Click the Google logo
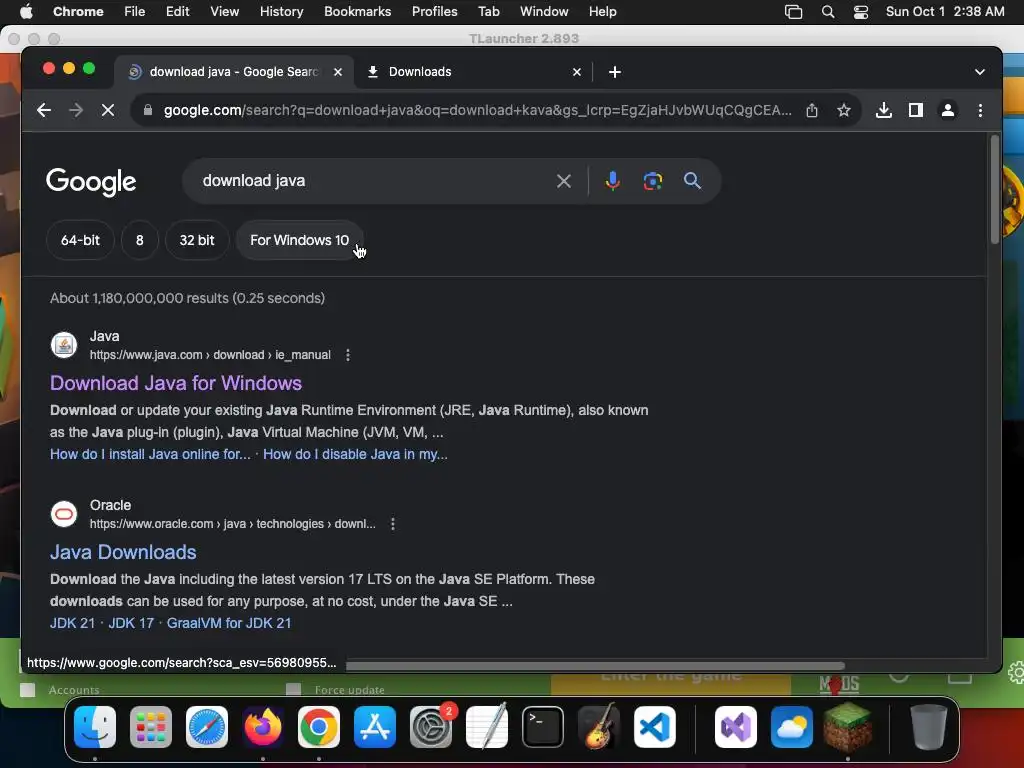This screenshot has height=768, width=1024. click(91, 182)
